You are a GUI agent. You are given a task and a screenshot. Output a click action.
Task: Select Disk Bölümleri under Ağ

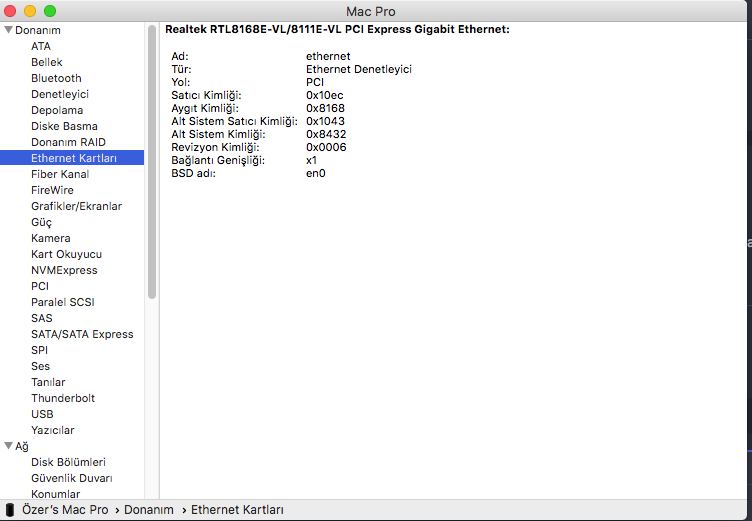click(x=68, y=462)
